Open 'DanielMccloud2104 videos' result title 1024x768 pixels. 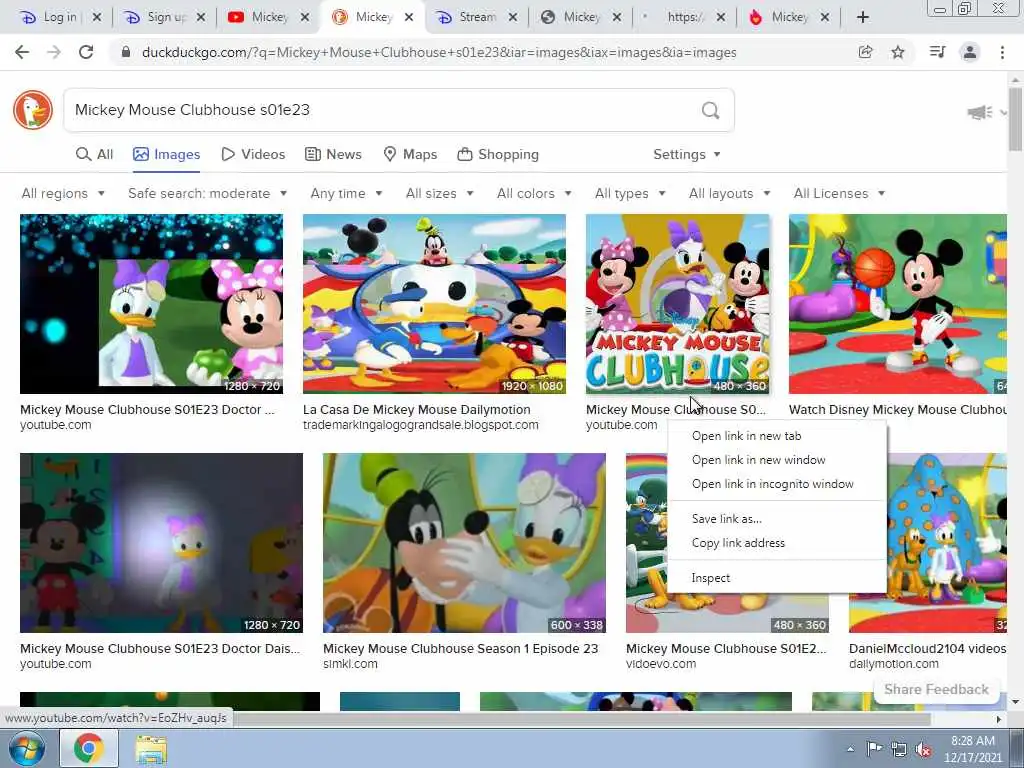[x=927, y=648]
